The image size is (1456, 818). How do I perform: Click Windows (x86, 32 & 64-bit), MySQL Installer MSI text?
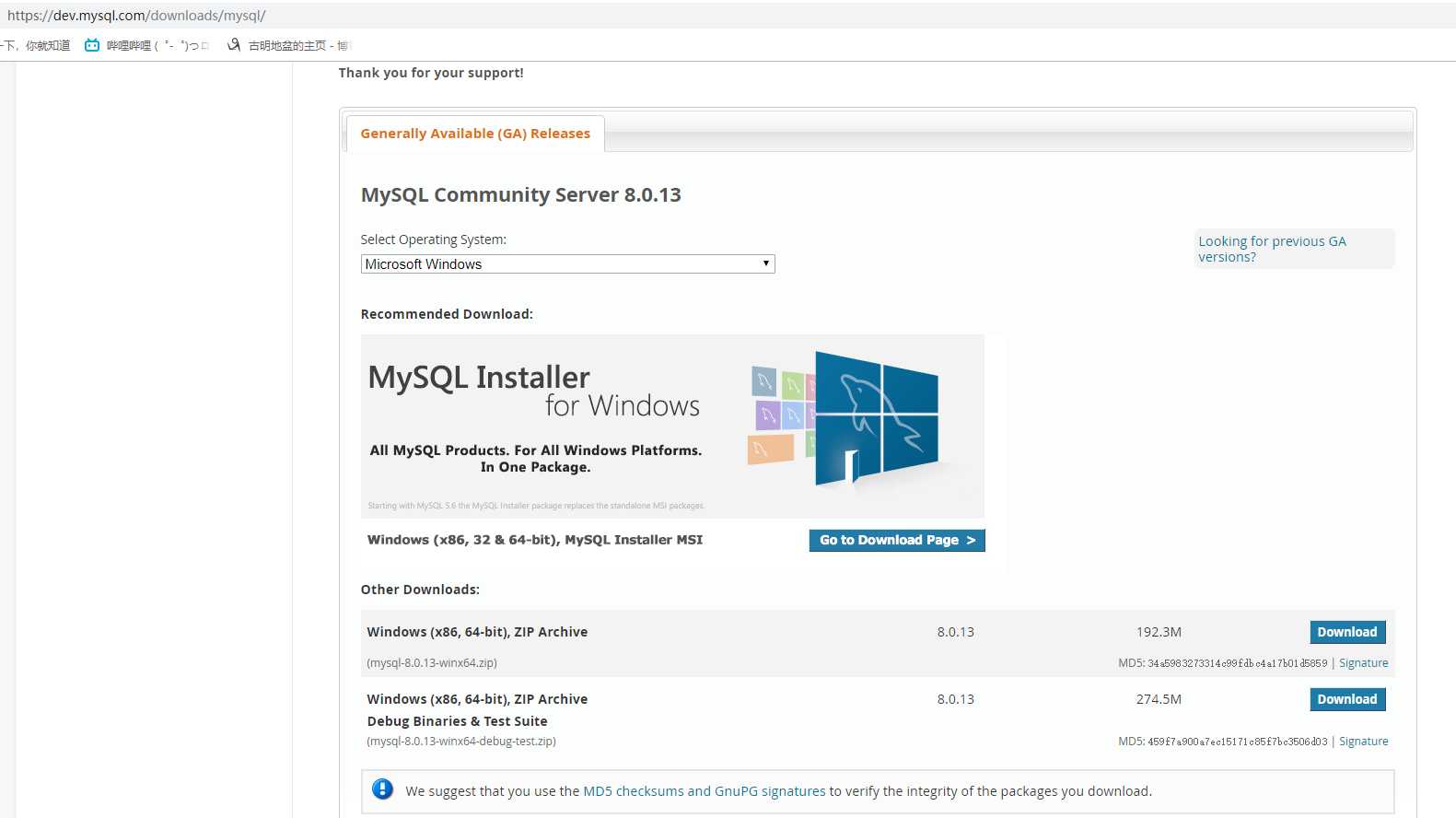[535, 540]
